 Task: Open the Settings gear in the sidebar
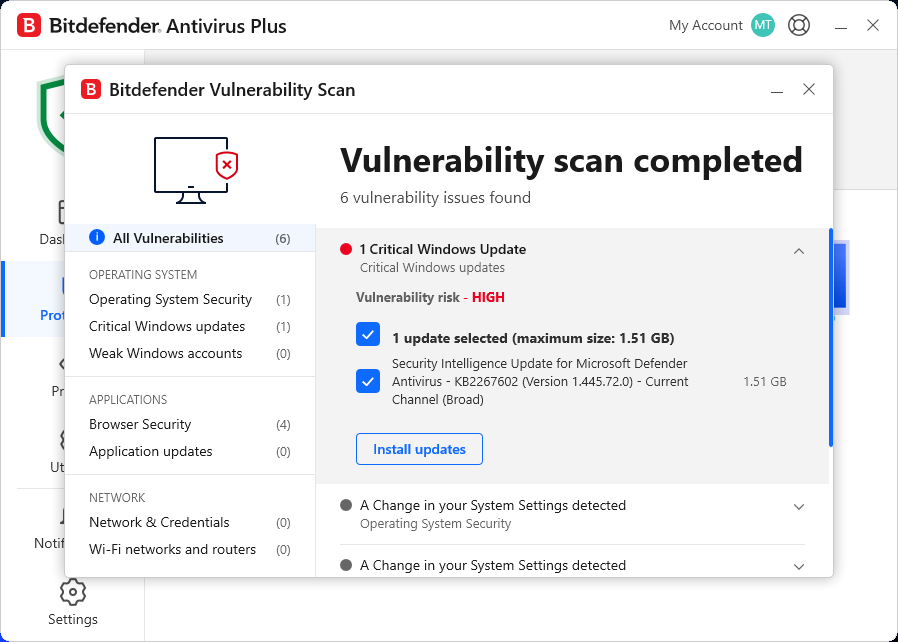(x=72, y=592)
